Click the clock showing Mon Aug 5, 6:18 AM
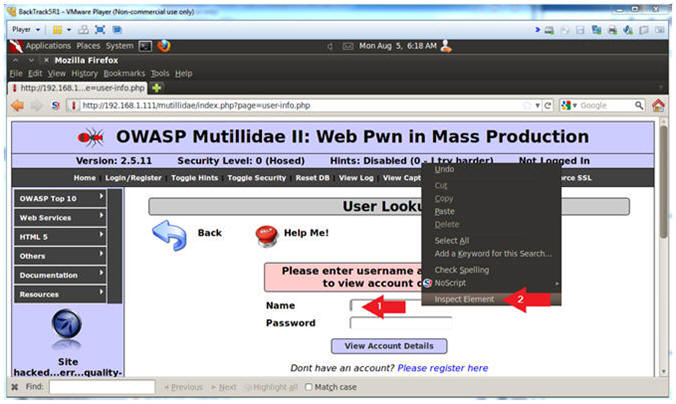 click(397, 46)
